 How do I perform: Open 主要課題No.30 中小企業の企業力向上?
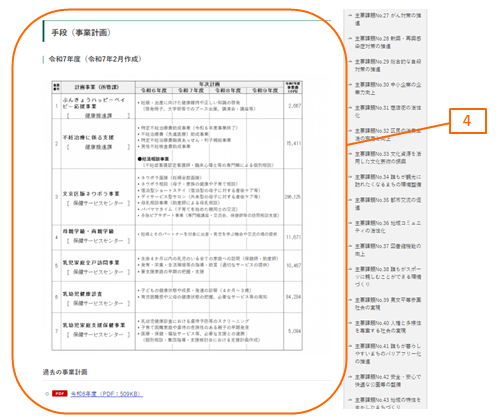(x=388, y=88)
